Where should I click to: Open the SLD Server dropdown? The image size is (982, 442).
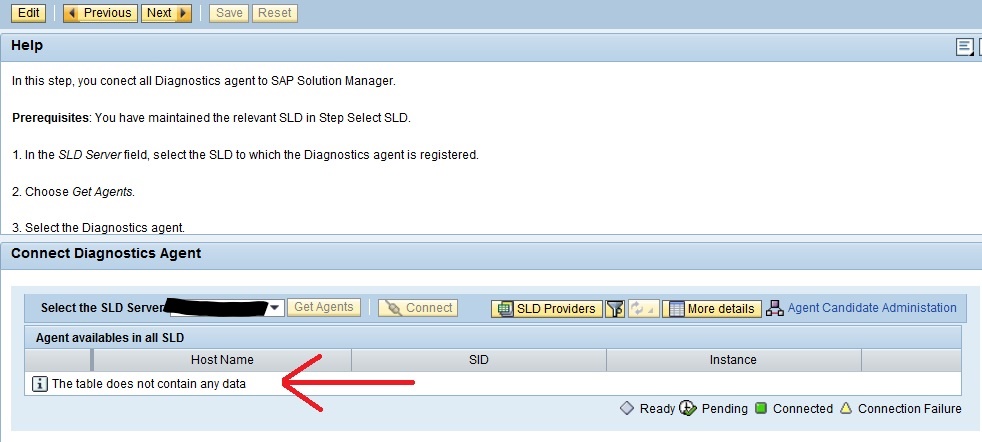pyautogui.click(x=274, y=308)
